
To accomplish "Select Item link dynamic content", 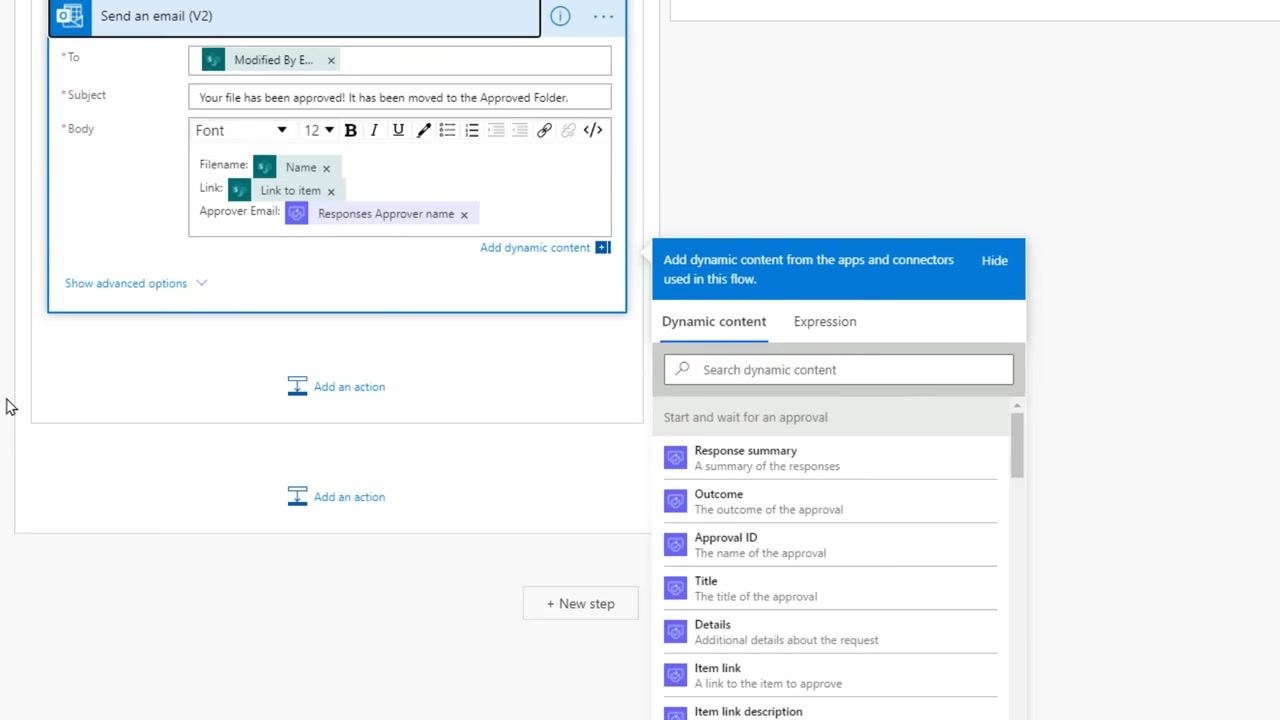I will coord(830,675).
